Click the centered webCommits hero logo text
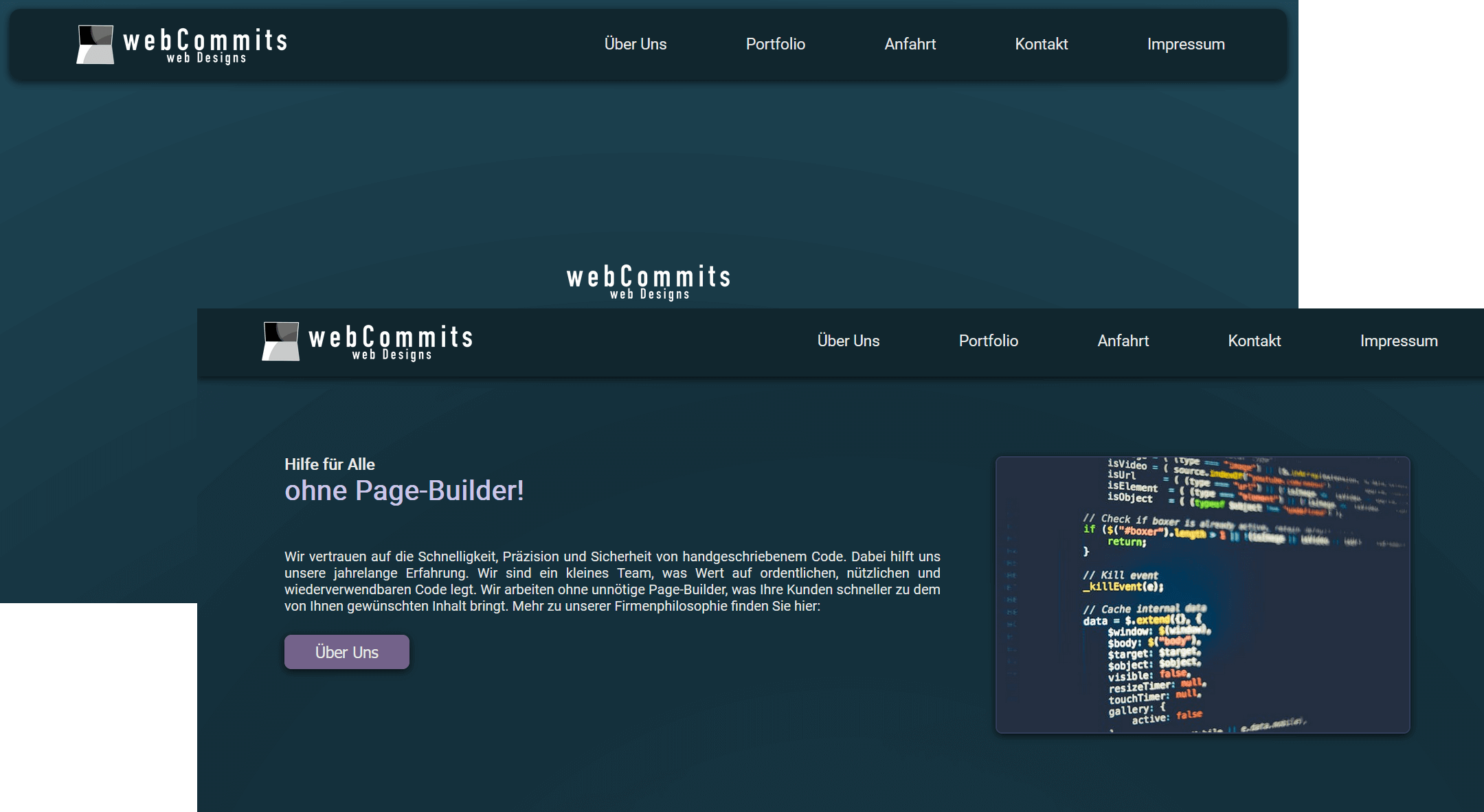The width and height of the screenshot is (1484, 812). (x=649, y=282)
